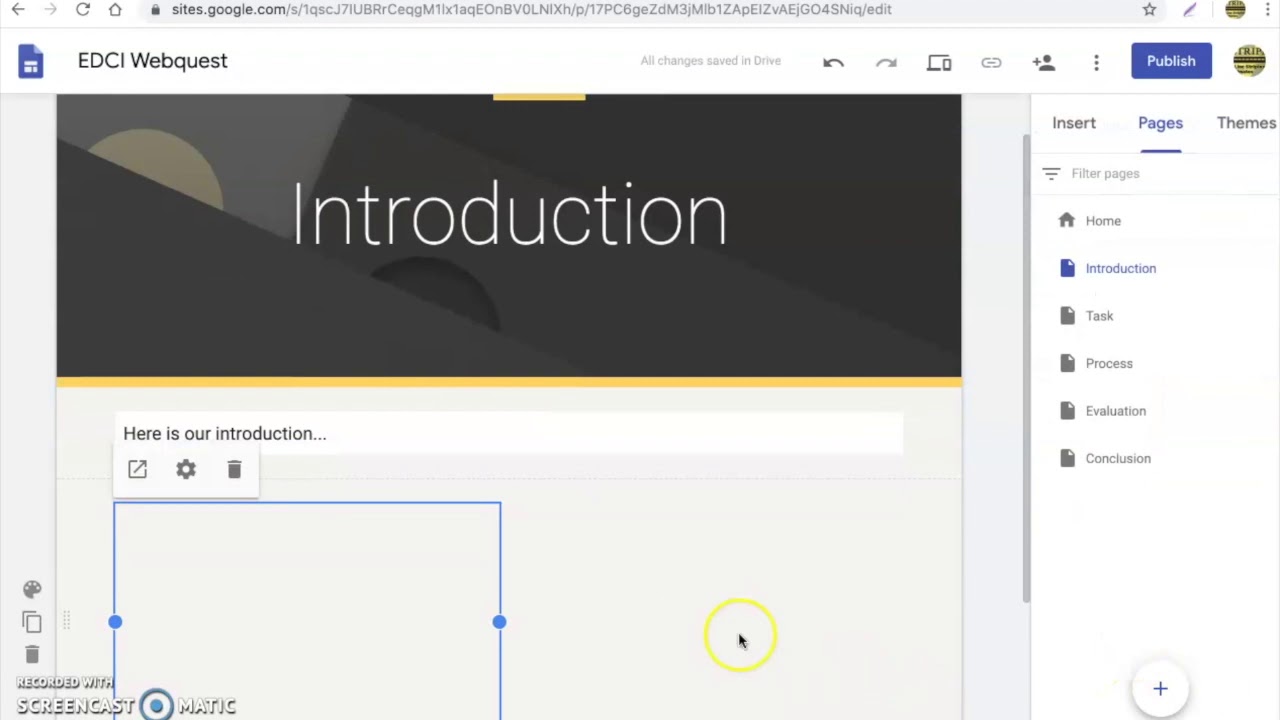Click the left resize handle of embed
This screenshot has height=720, width=1280.
point(115,622)
